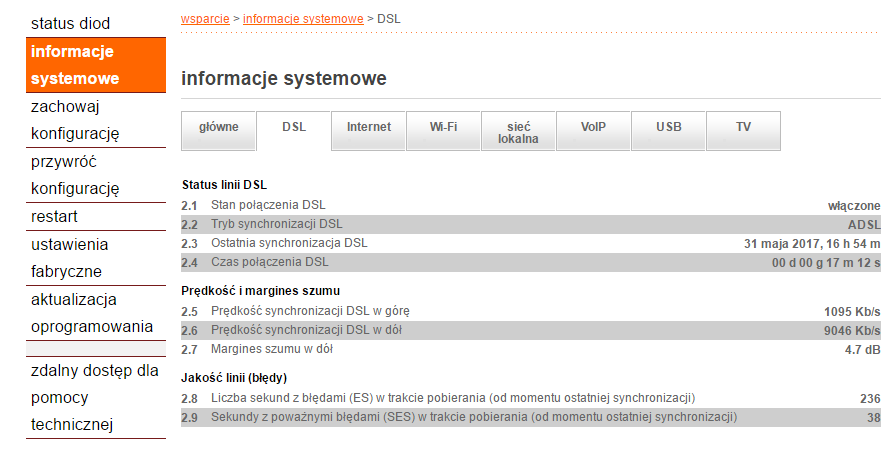Choose restart from the side menu
The image size is (893, 465).
(55, 216)
